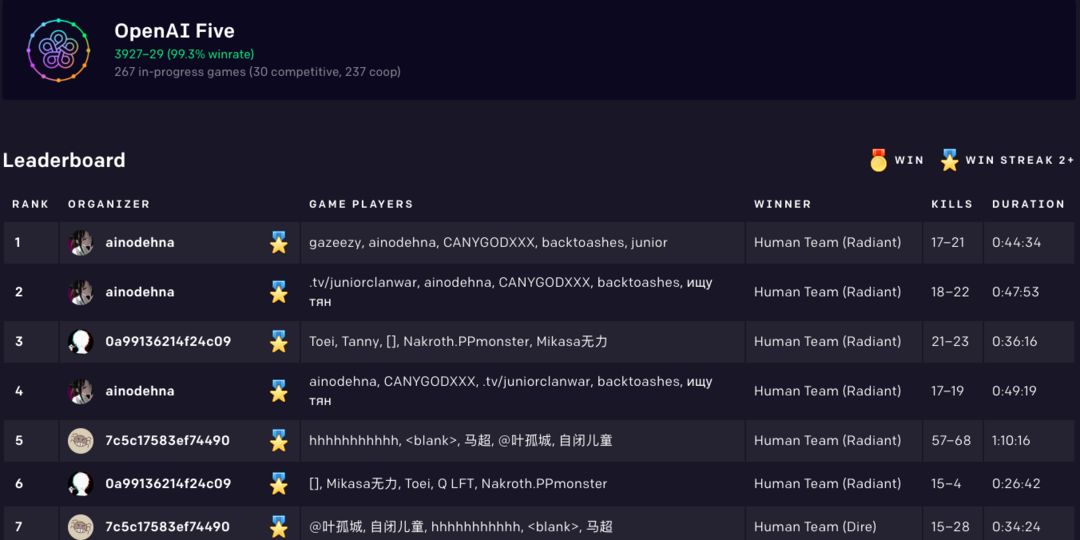Click rank 5 players list starting hhhhhhhhhhh
This screenshot has width=1080, height=540.
pyautogui.click(x=461, y=441)
